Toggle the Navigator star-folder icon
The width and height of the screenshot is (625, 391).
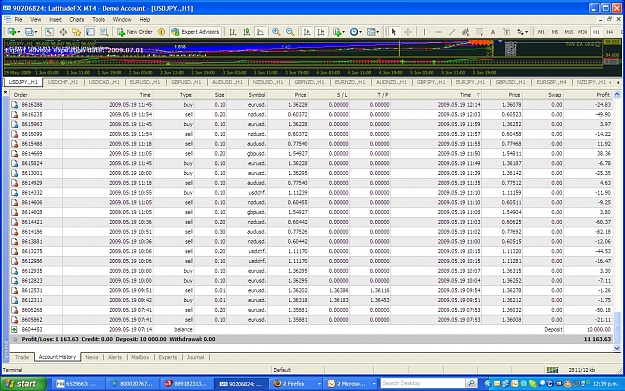click(x=77, y=32)
